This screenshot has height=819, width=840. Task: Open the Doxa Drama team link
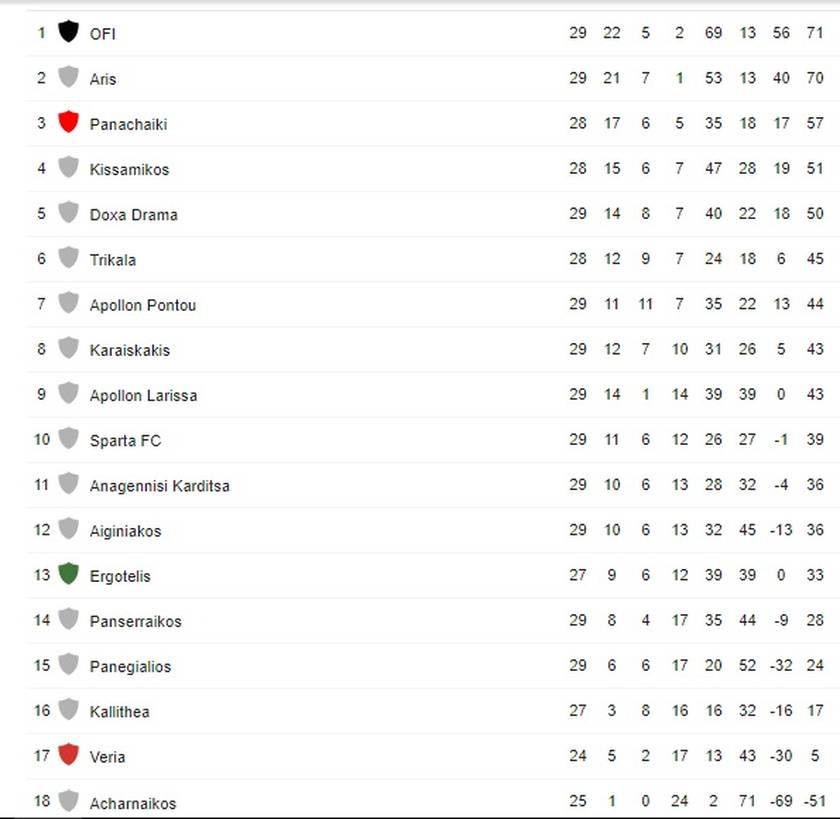click(x=133, y=215)
